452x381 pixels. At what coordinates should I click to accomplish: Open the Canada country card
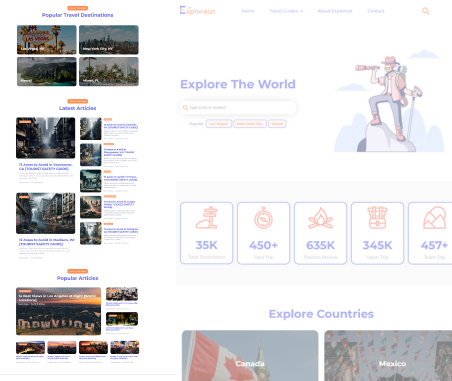click(250, 356)
